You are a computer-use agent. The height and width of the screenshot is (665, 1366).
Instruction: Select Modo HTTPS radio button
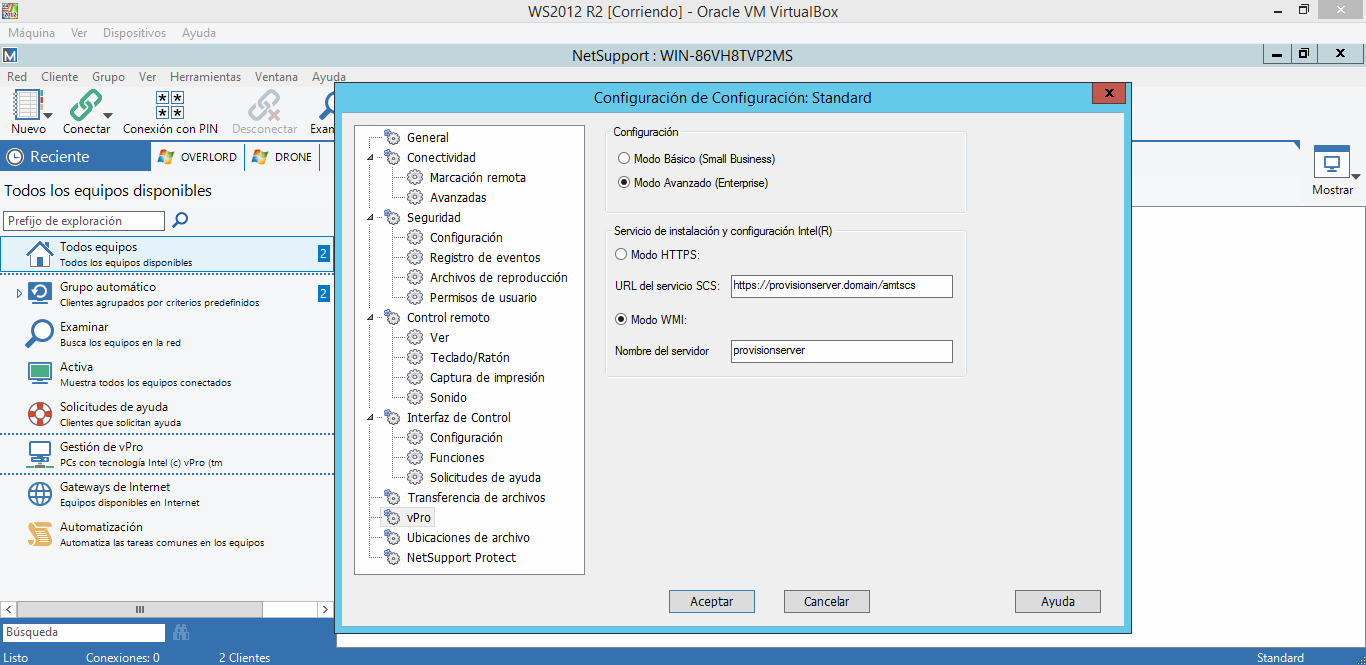click(621, 255)
